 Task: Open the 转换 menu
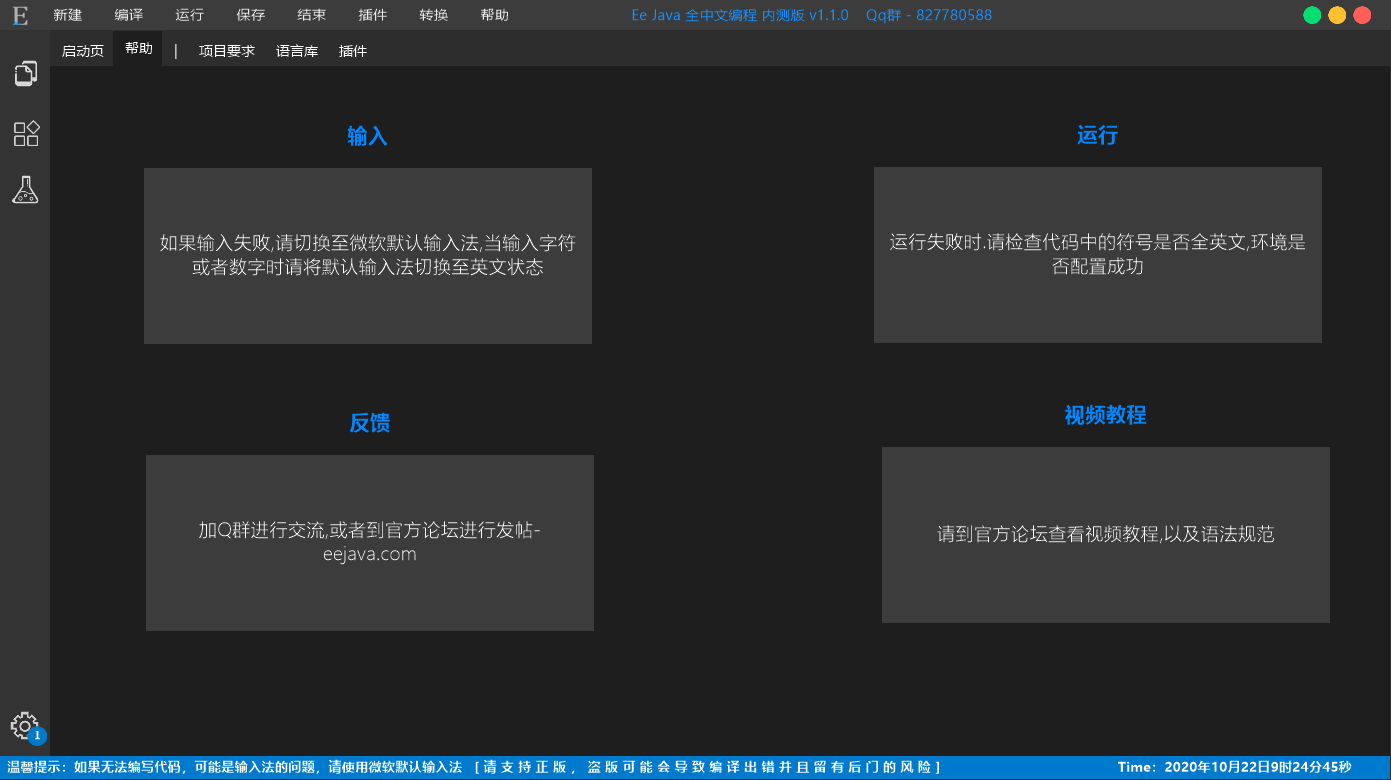(434, 15)
